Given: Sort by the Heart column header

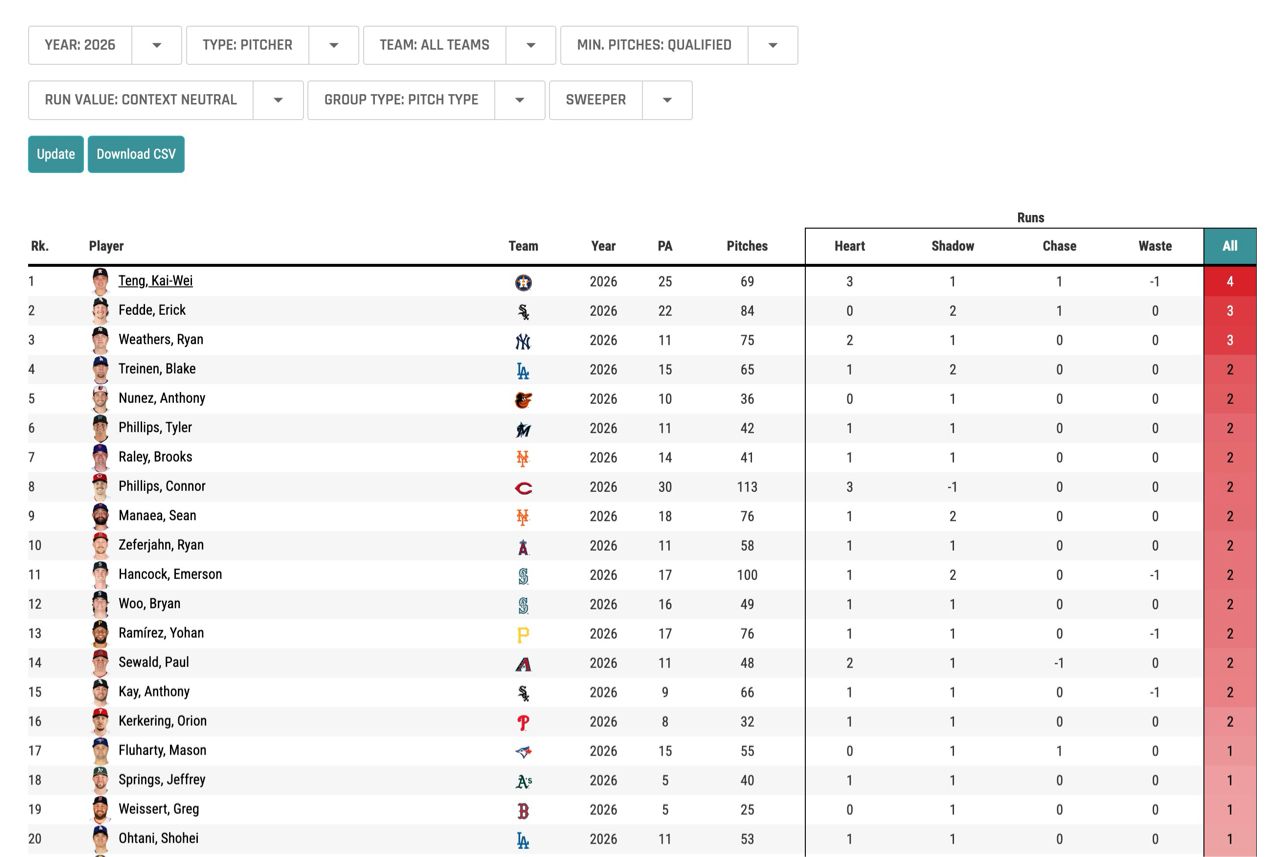Looking at the screenshot, I should [x=849, y=246].
